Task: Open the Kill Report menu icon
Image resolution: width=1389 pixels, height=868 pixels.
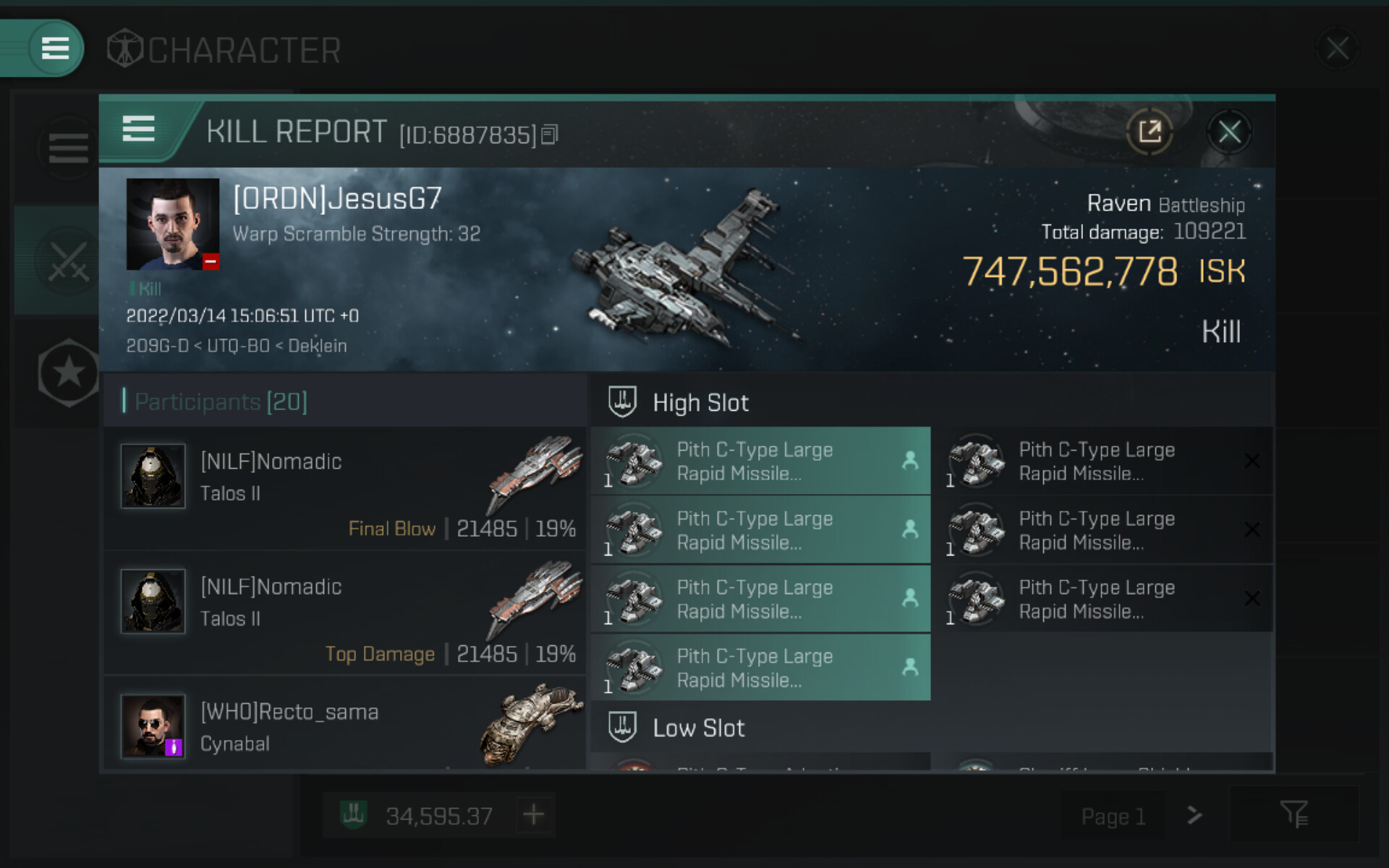Action: coord(138,129)
